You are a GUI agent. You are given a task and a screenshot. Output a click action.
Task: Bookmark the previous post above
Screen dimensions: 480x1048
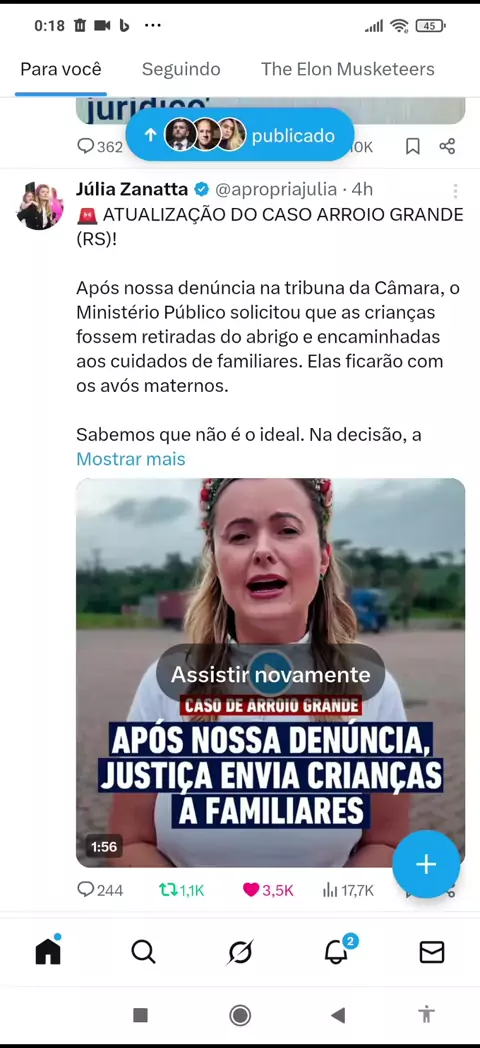(x=413, y=146)
